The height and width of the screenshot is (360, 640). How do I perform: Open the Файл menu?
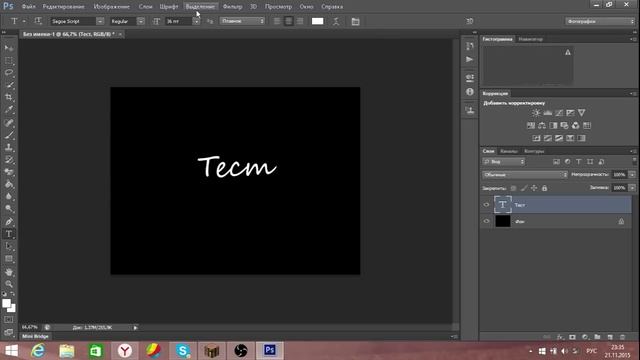[29, 7]
